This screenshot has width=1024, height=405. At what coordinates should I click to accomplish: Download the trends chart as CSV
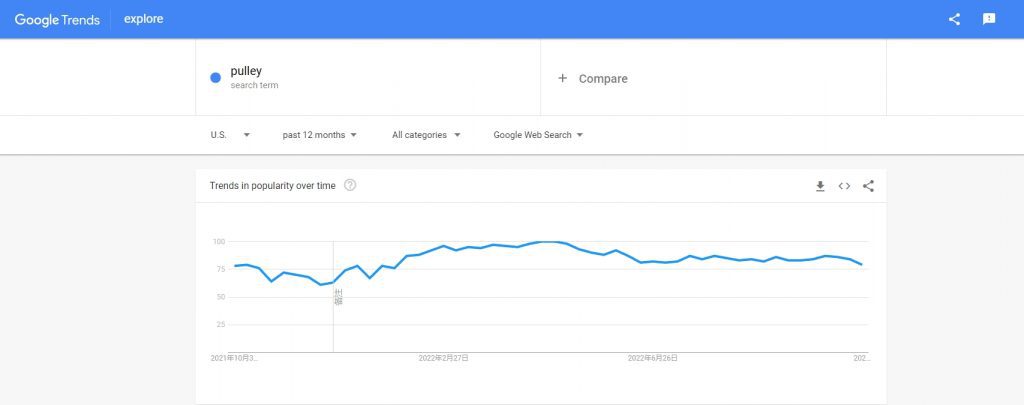(x=820, y=186)
